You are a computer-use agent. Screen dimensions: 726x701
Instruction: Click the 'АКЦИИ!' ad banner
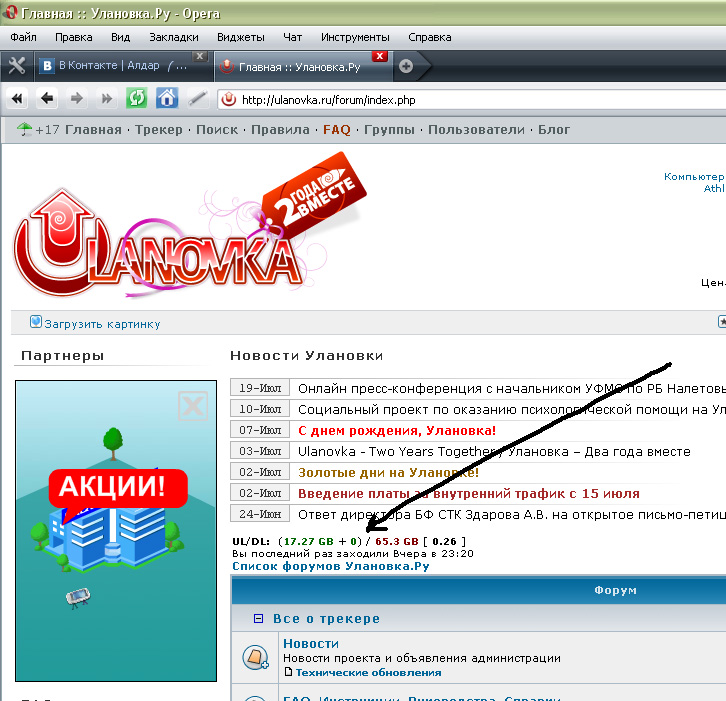(118, 487)
